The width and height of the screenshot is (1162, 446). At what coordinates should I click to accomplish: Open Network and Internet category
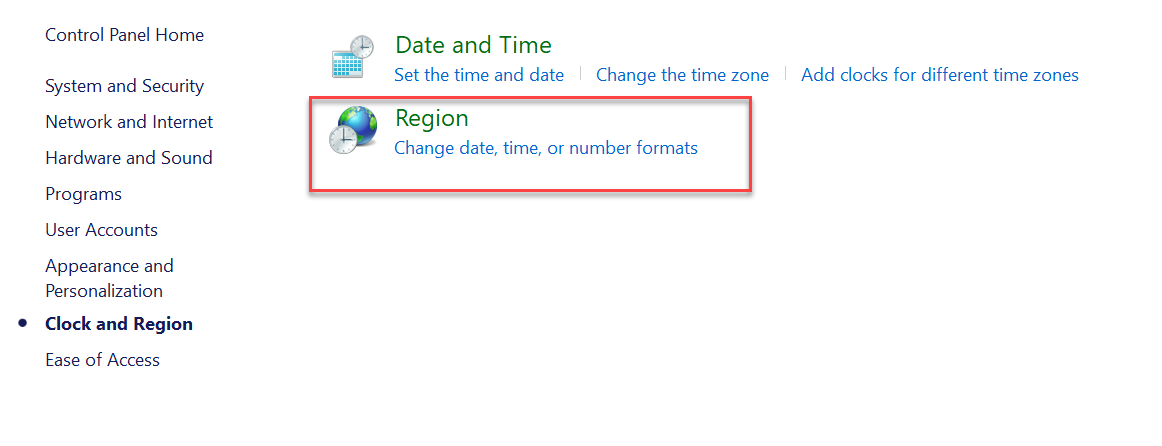pos(129,122)
